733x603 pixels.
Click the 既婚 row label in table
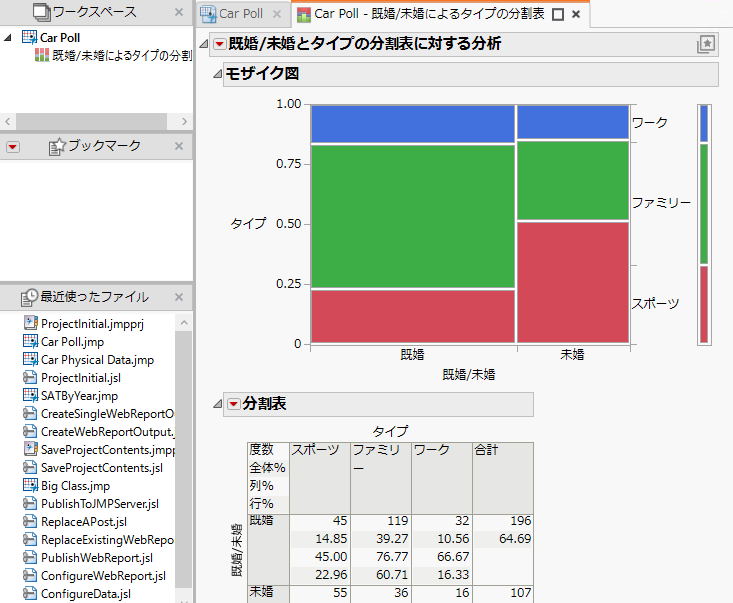pos(261,520)
